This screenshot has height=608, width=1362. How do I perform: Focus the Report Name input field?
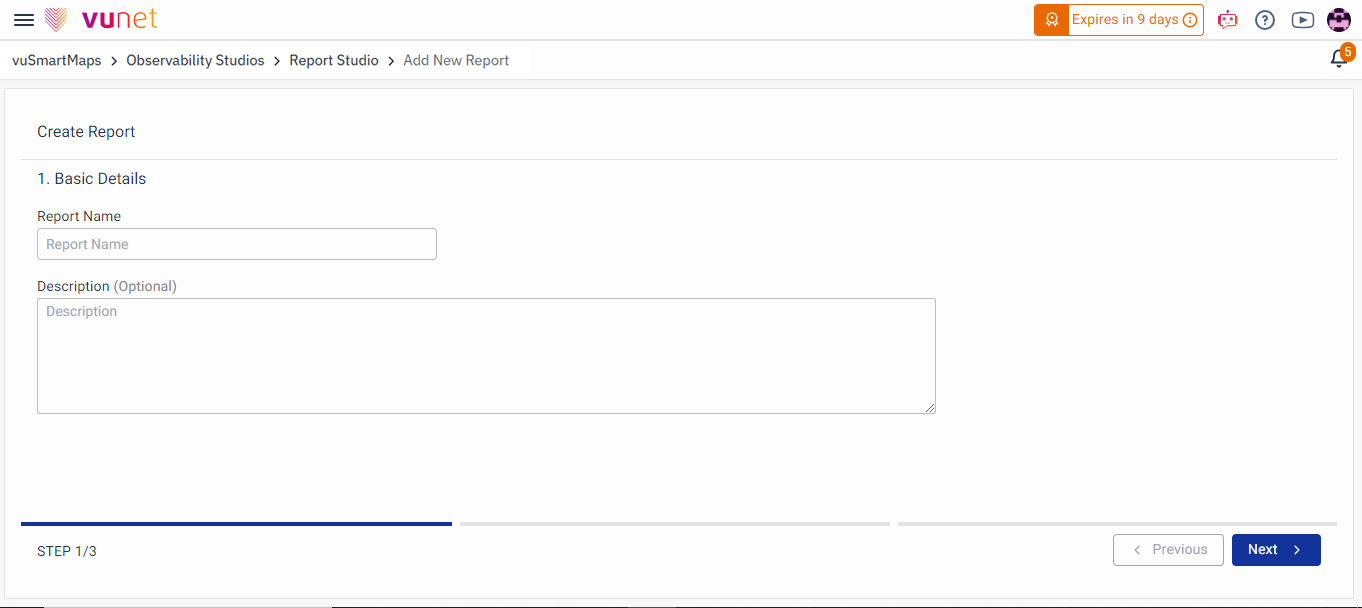click(x=237, y=244)
